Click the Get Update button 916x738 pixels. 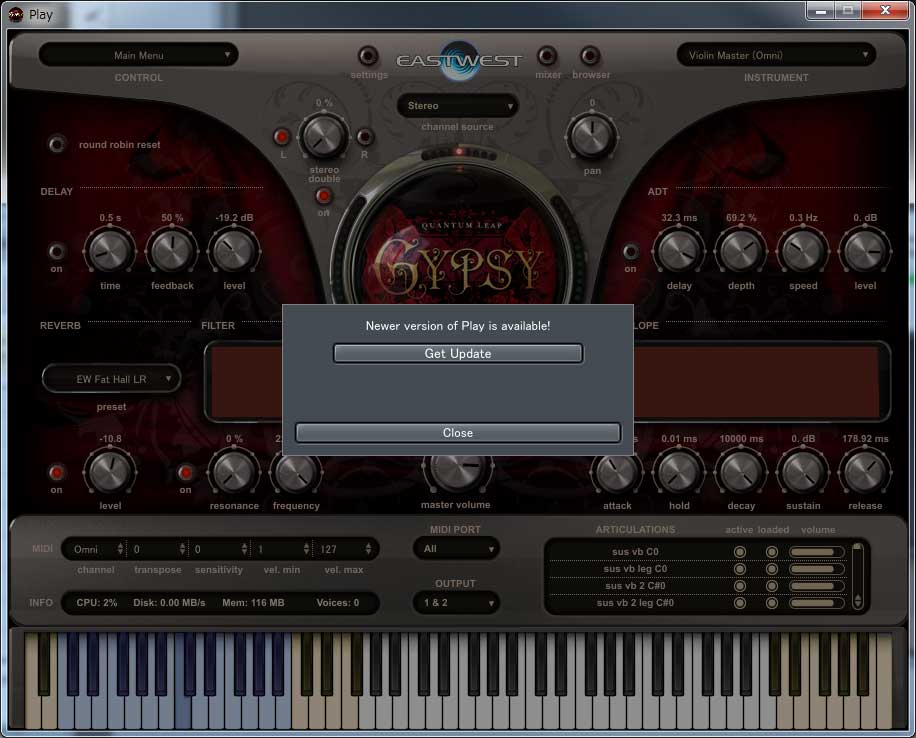458,354
